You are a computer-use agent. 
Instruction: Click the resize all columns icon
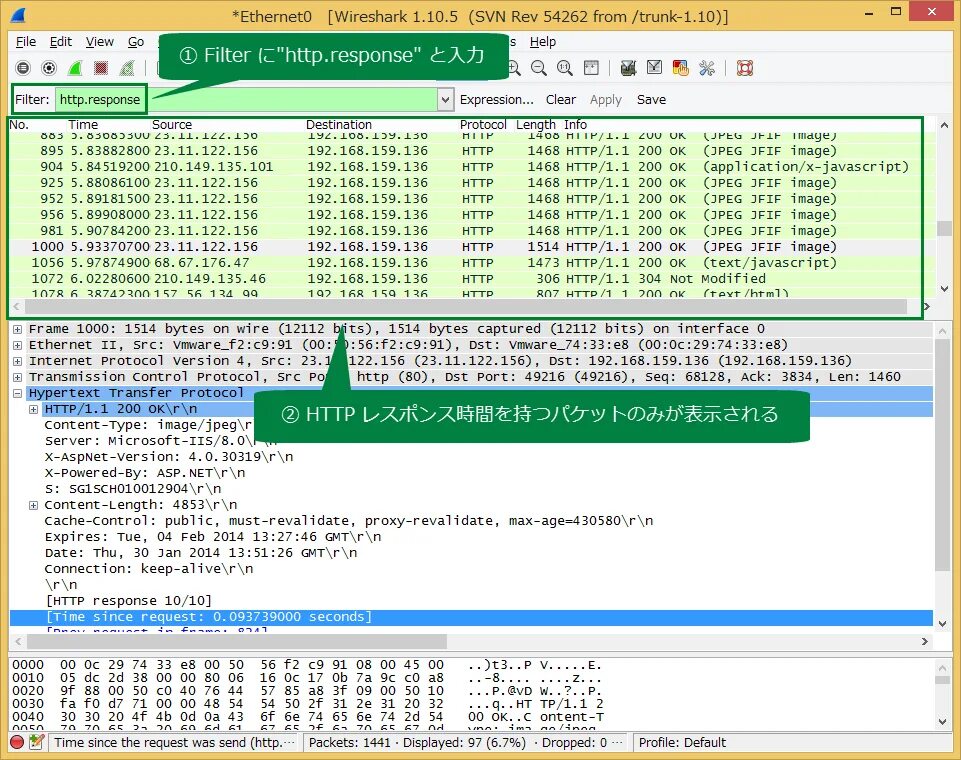click(x=591, y=68)
